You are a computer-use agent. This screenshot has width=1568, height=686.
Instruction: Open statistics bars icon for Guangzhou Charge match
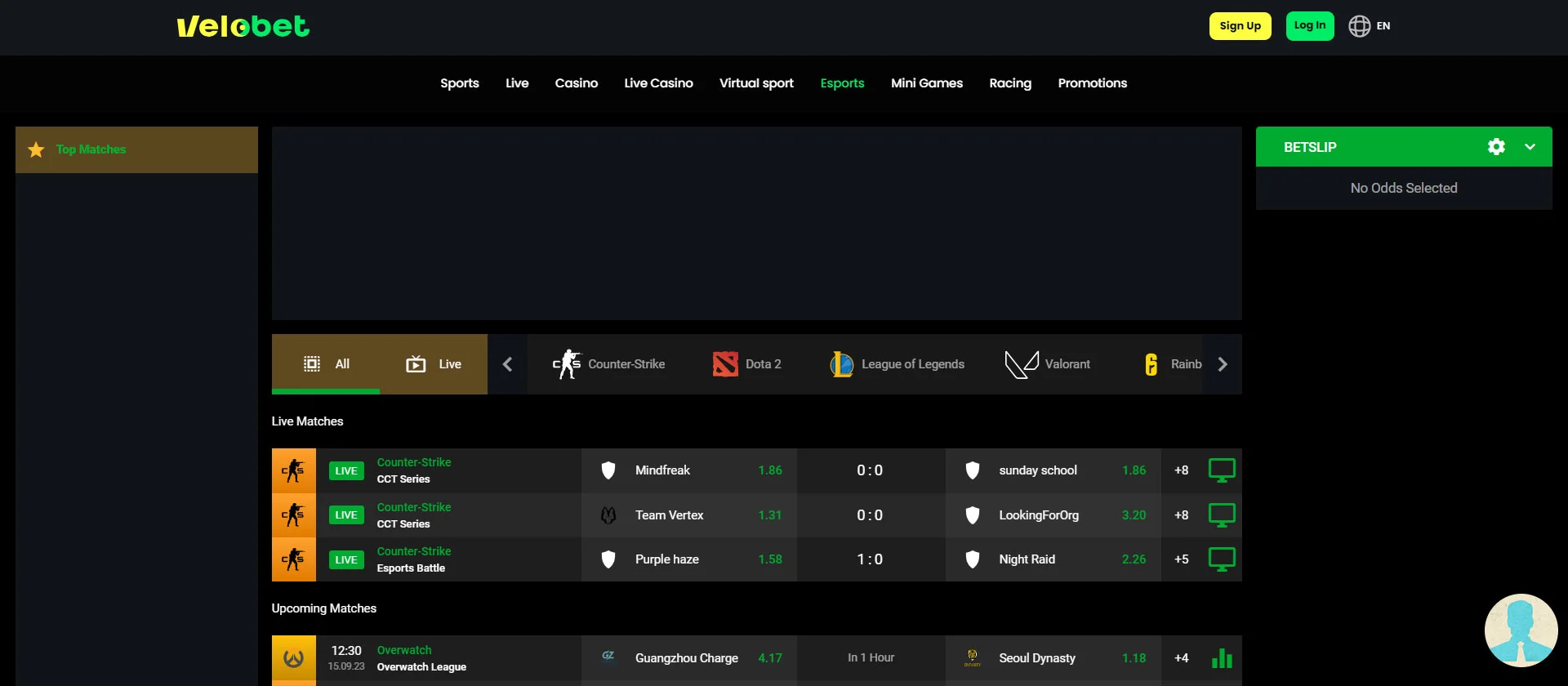coord(1222,658)
